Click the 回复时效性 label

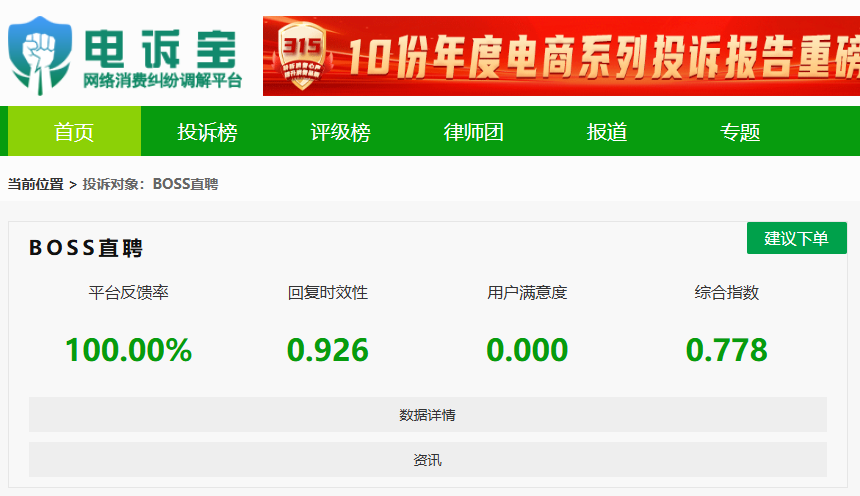(328, 292)
